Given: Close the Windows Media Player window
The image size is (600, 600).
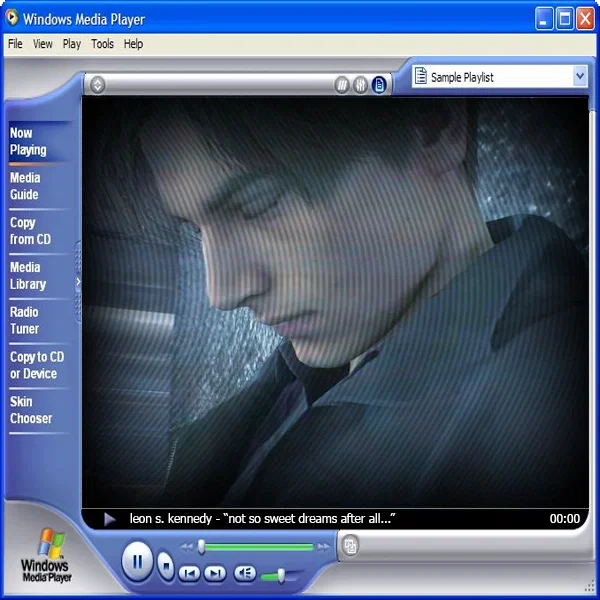Looking at the screenshot, I should coord(585,18).
